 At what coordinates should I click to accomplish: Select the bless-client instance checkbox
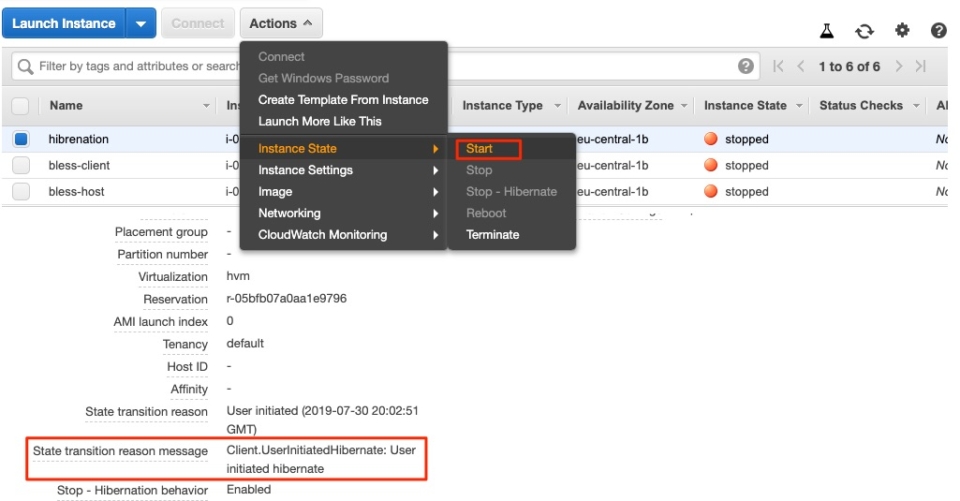pos(21,165)
